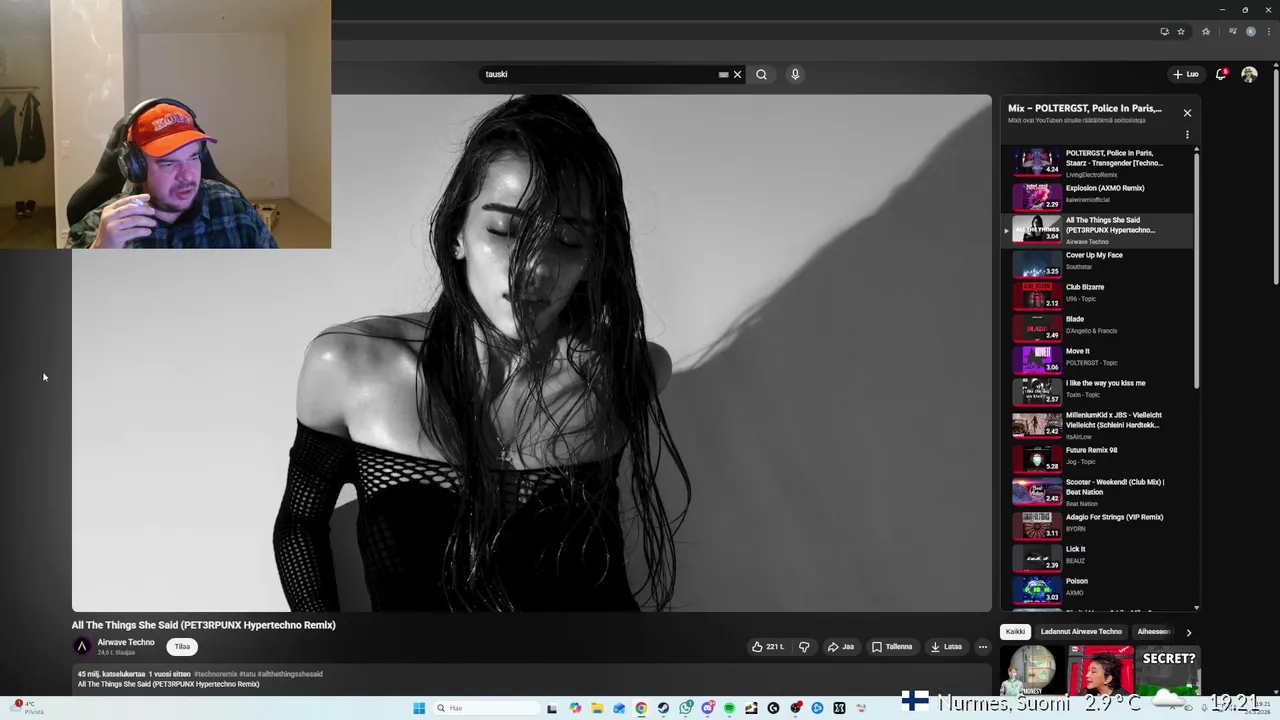Click the taskbar search box Hae
Screen dimensions: 1280x720
pos(487,708)
